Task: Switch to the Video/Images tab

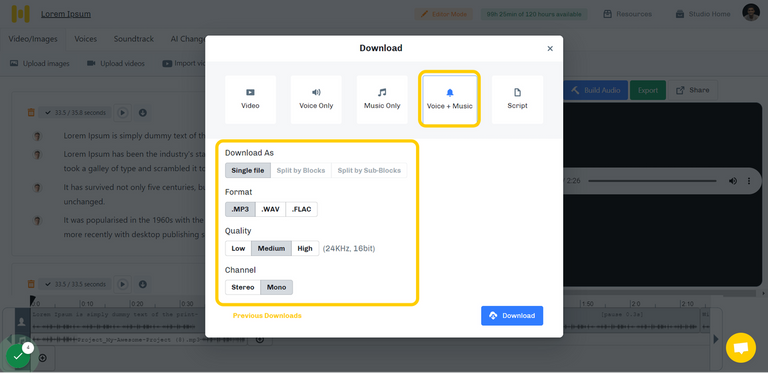Action: [x=33, y=39]
